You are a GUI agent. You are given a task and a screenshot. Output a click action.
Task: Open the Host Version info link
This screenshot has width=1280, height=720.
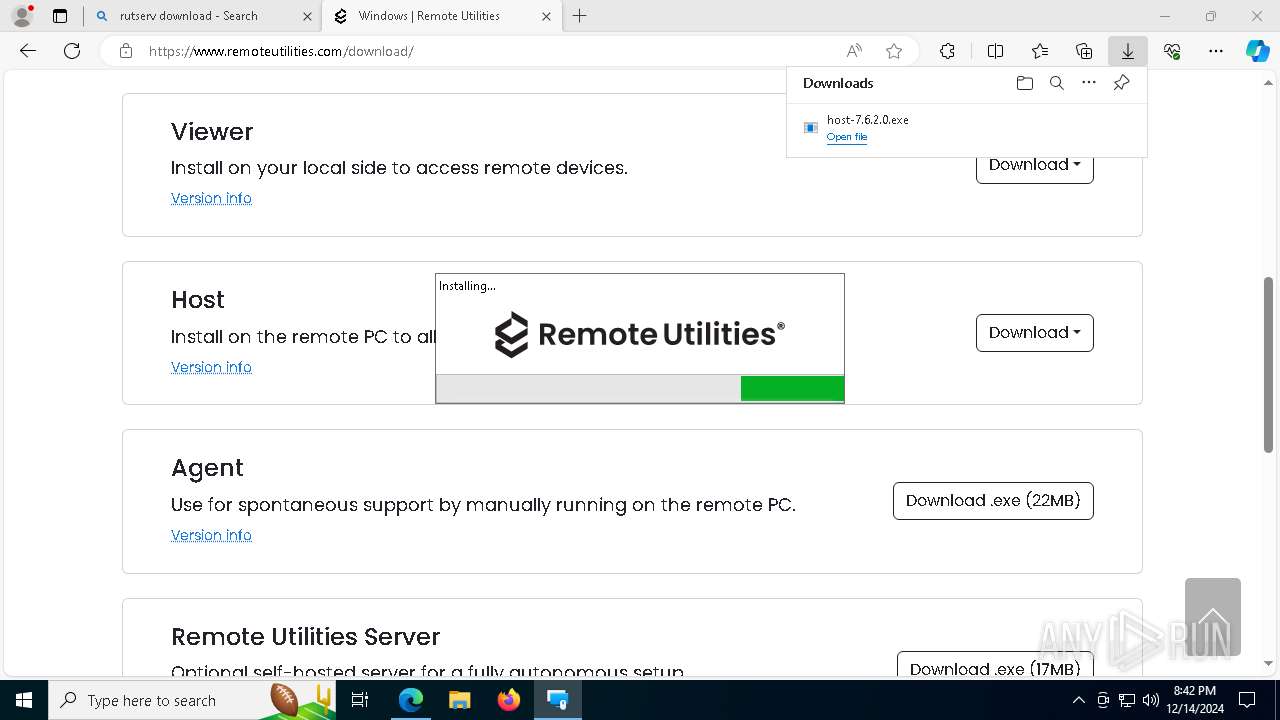211,367
